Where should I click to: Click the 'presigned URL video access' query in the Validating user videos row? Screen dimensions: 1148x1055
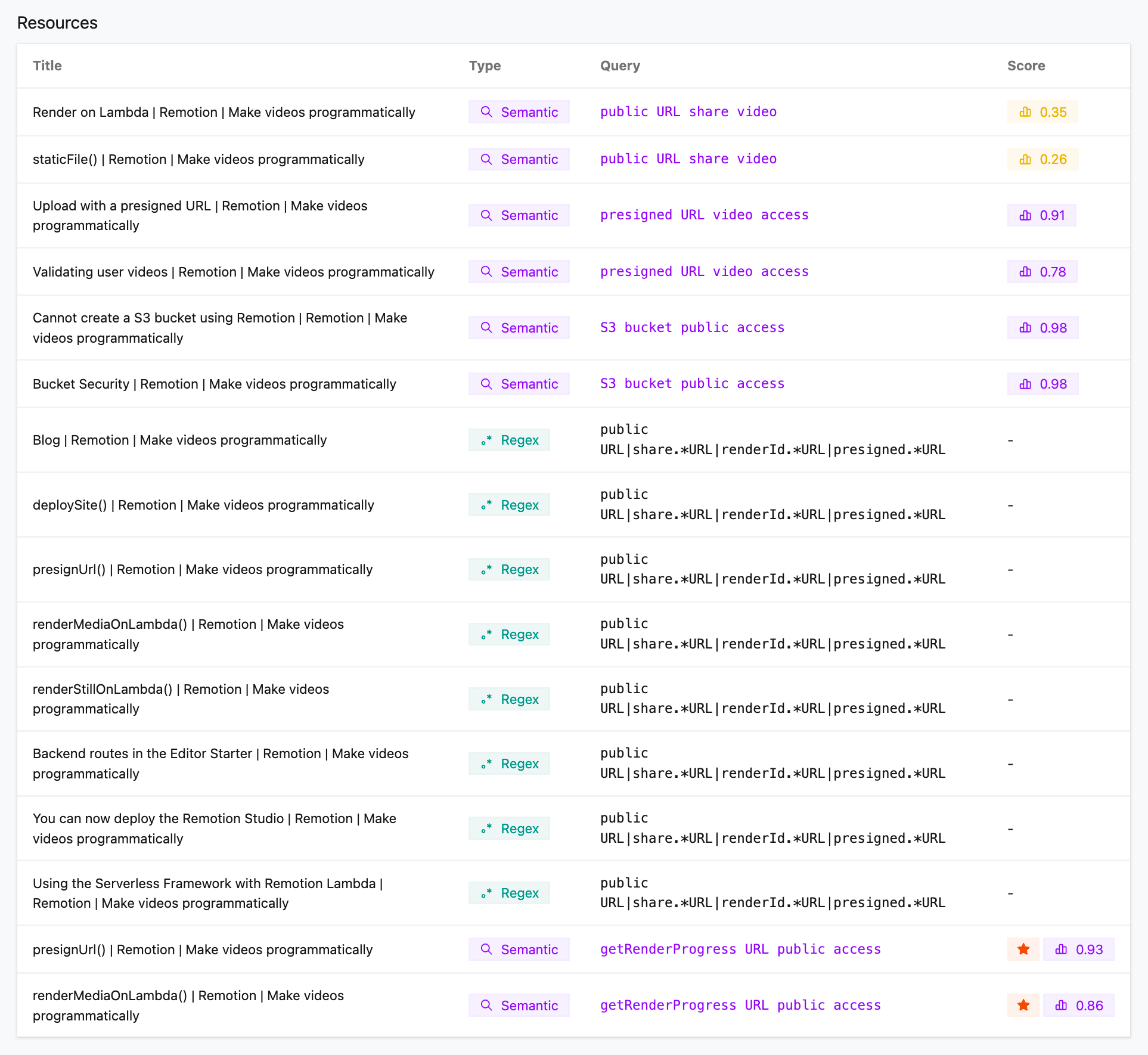click(704, 272)
